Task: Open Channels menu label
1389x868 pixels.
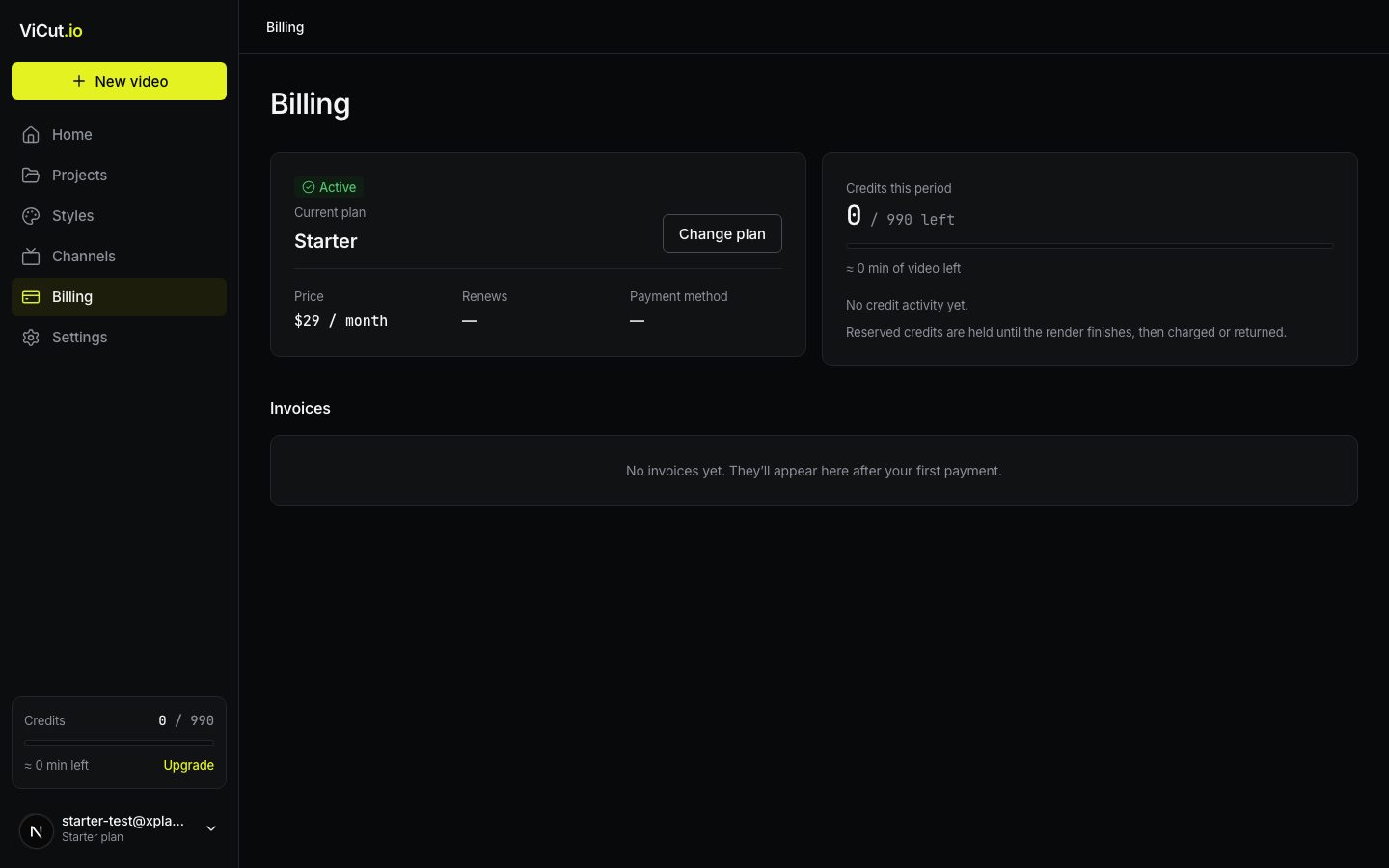Action: click(84, 257)
